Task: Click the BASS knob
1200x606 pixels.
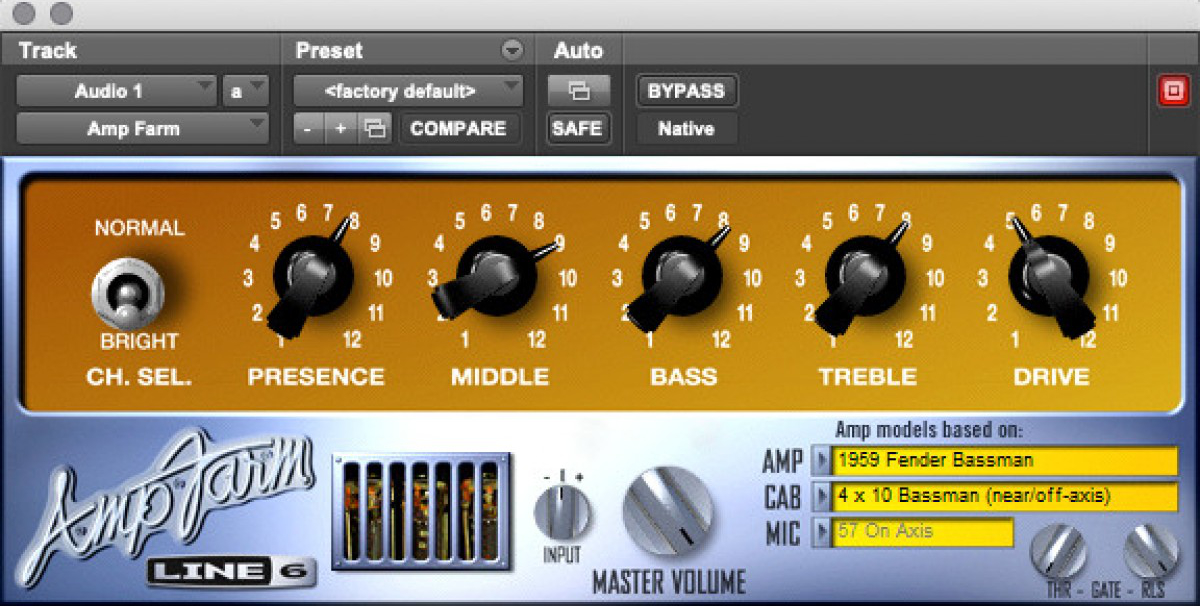Action: (x=683, y=275)
